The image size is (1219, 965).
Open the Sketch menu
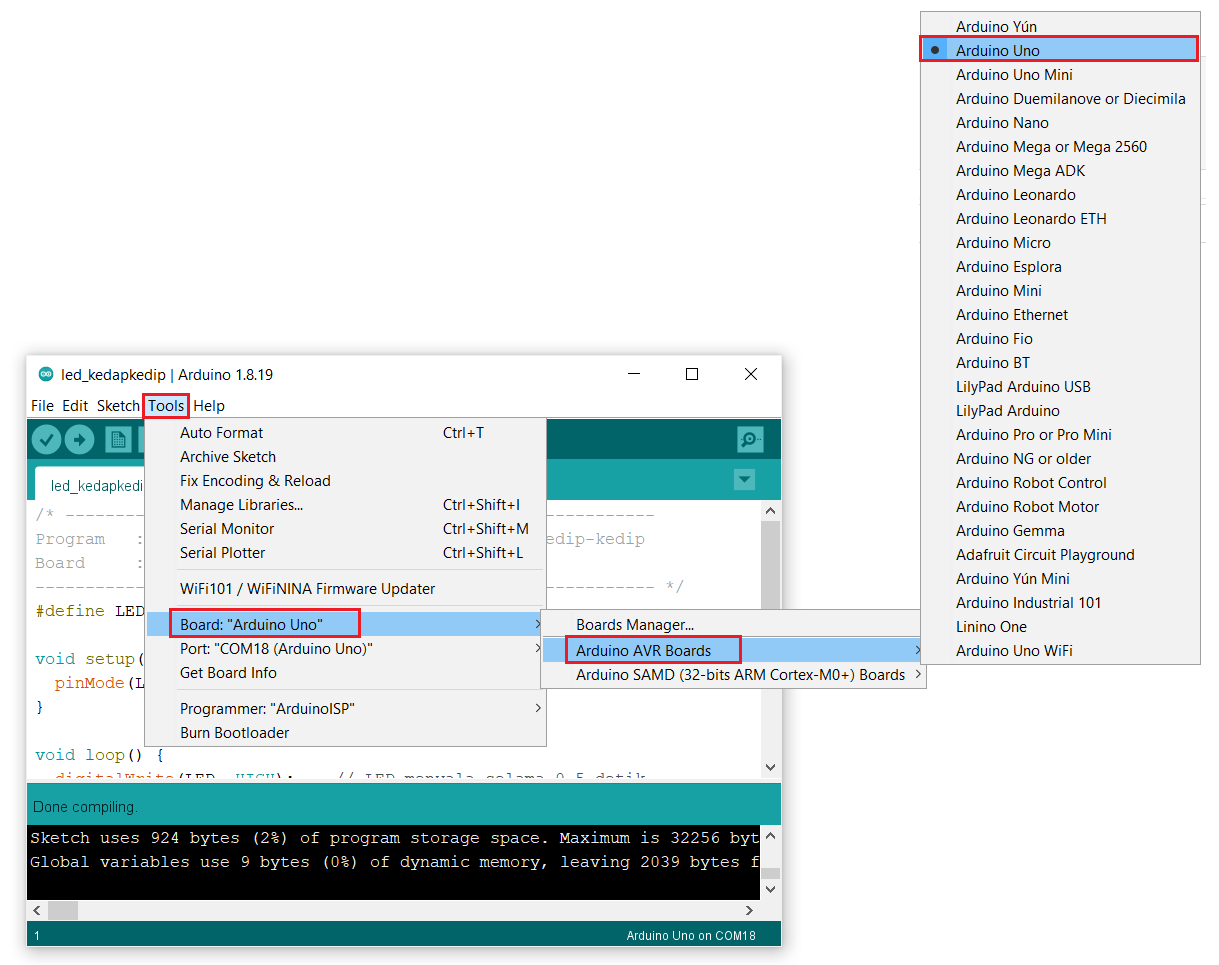coord(118,406)
